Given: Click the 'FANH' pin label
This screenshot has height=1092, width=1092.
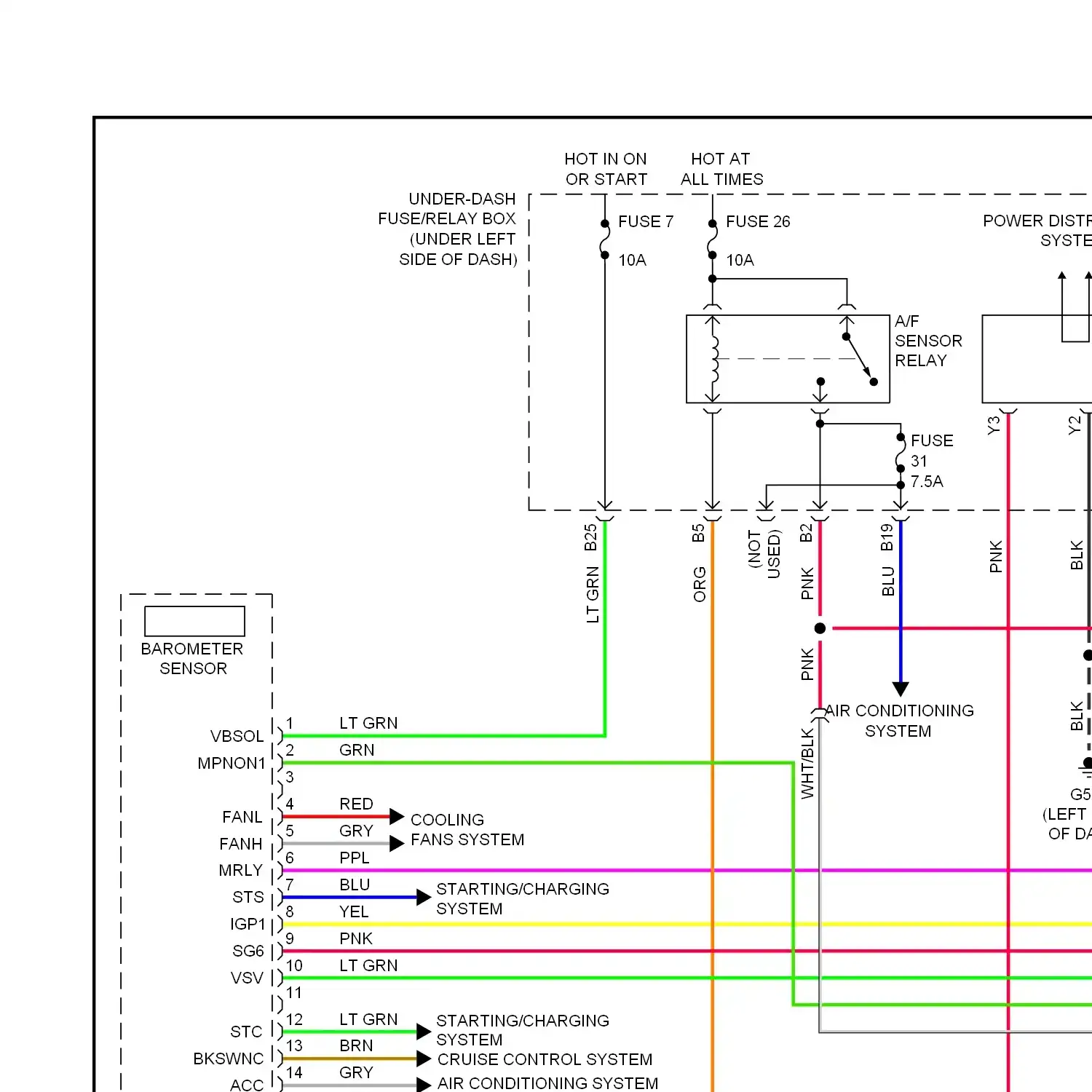Looking at the screenshot, I should coord(241,844).
